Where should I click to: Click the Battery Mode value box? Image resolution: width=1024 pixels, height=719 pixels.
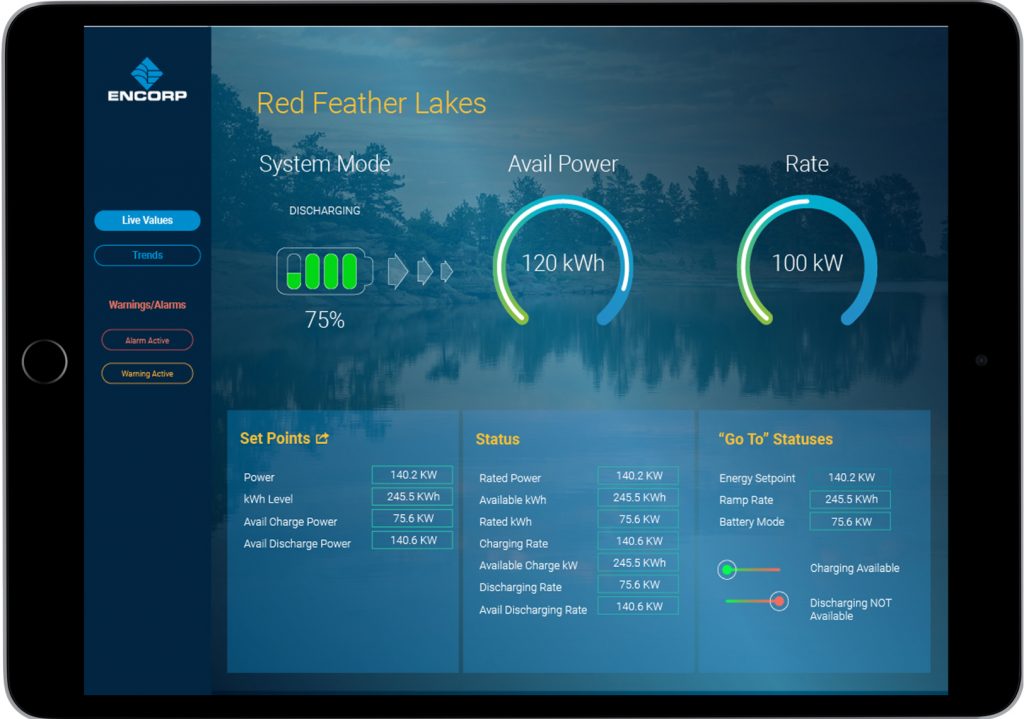click(850, 522)
